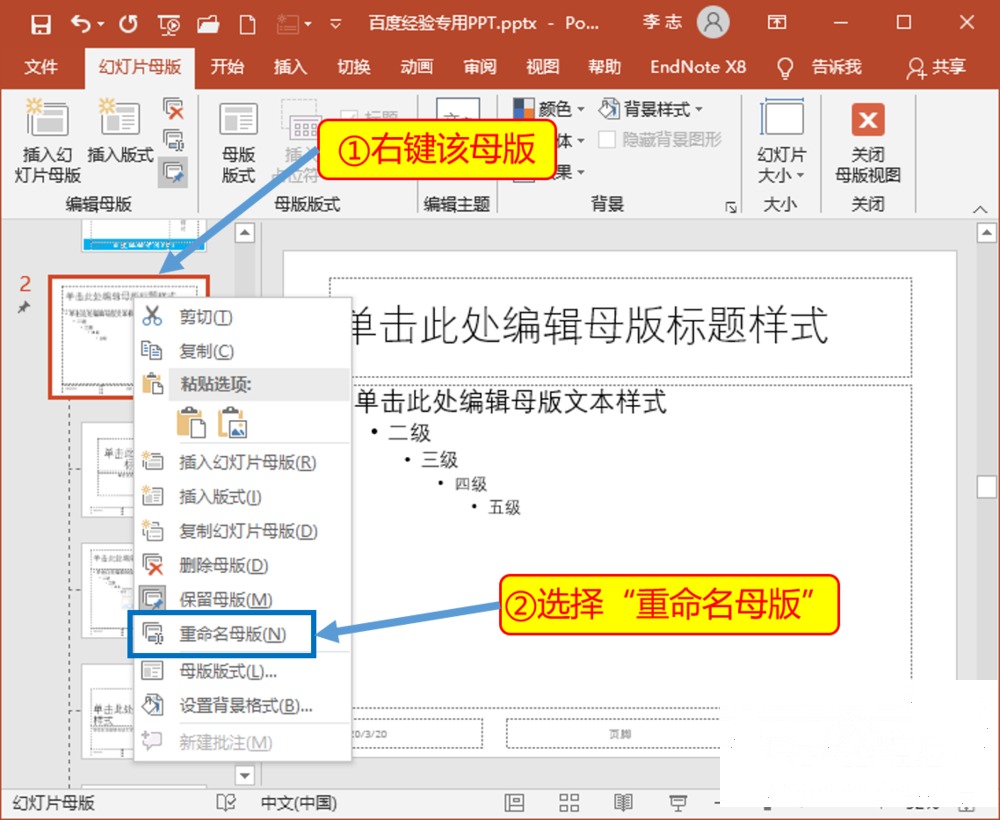Open the EndNote X8 tab
Screen dimensions: 1000x820
tap(698, 66)
